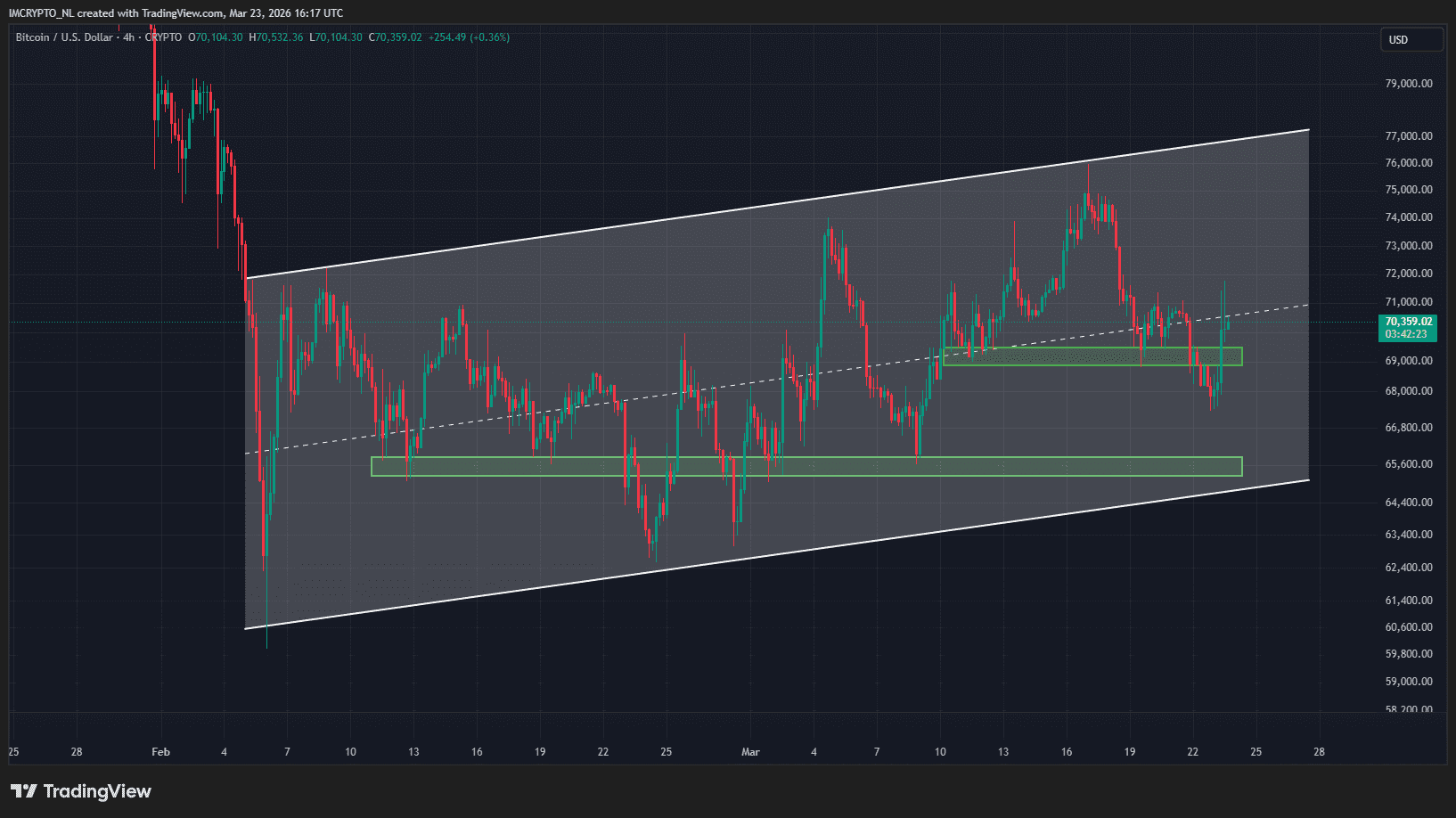Click the IMCRYPTO_NL created with TradingView.com caption
Screen dimensions: 1456x818
(x=176, y=13)
